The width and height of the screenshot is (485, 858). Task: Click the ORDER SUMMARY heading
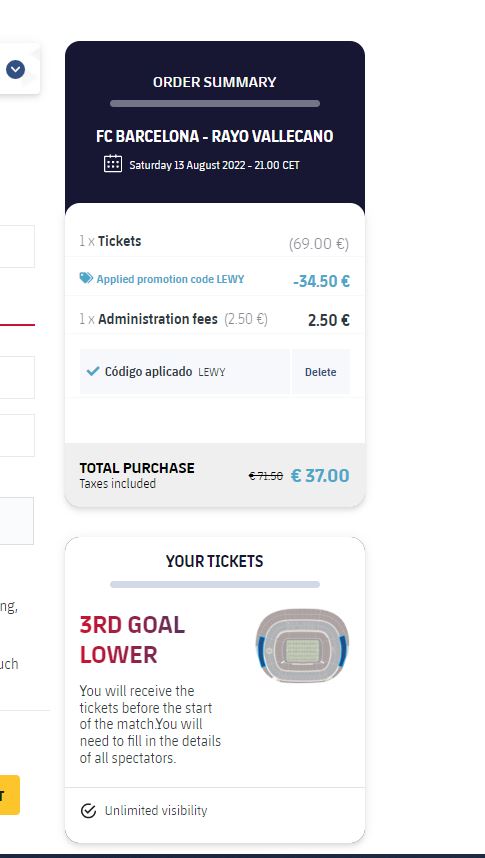215,82
